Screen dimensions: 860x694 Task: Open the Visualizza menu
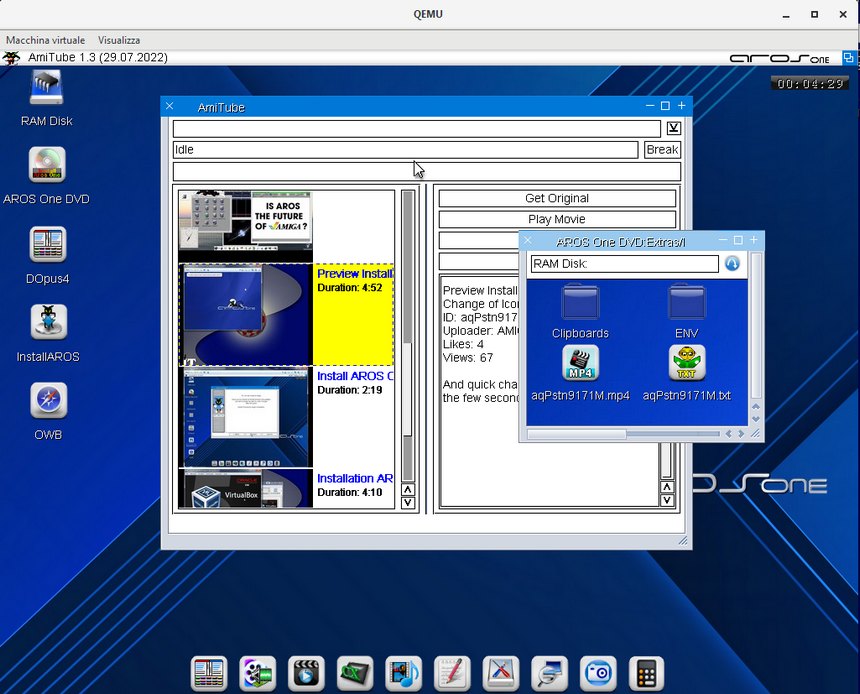click(x=119, y=40)
